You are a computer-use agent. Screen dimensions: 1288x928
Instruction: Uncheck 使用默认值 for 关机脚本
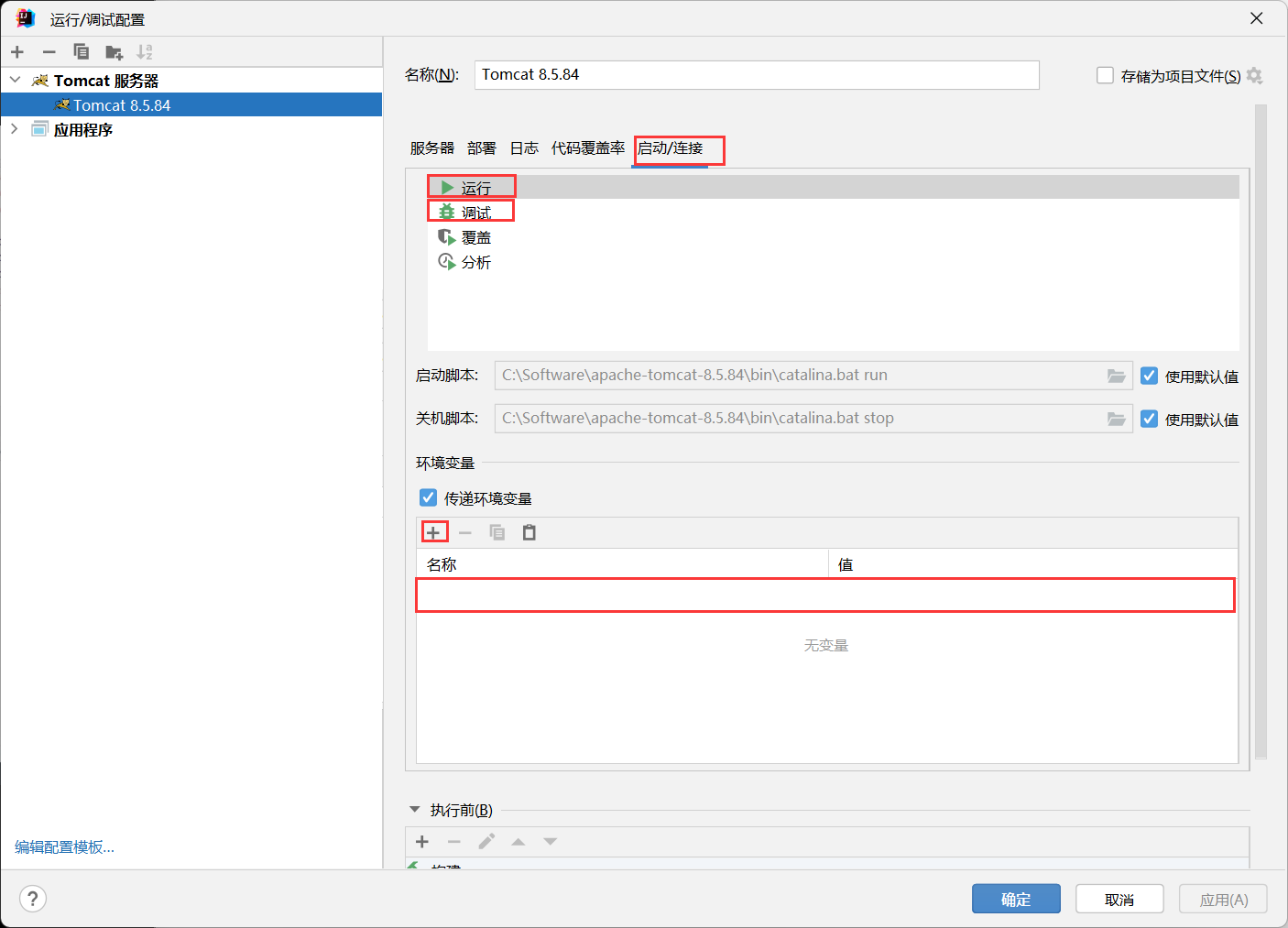pos(1149,419)
